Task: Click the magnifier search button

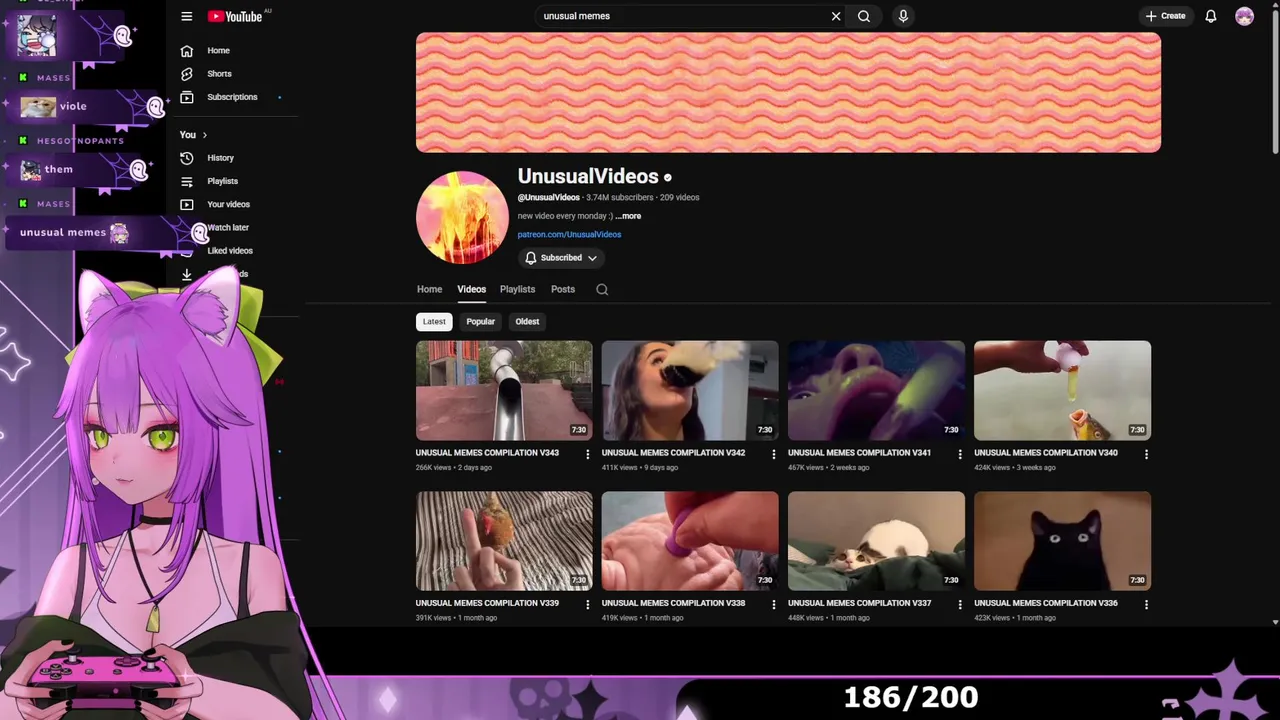Action: point(864,16)
